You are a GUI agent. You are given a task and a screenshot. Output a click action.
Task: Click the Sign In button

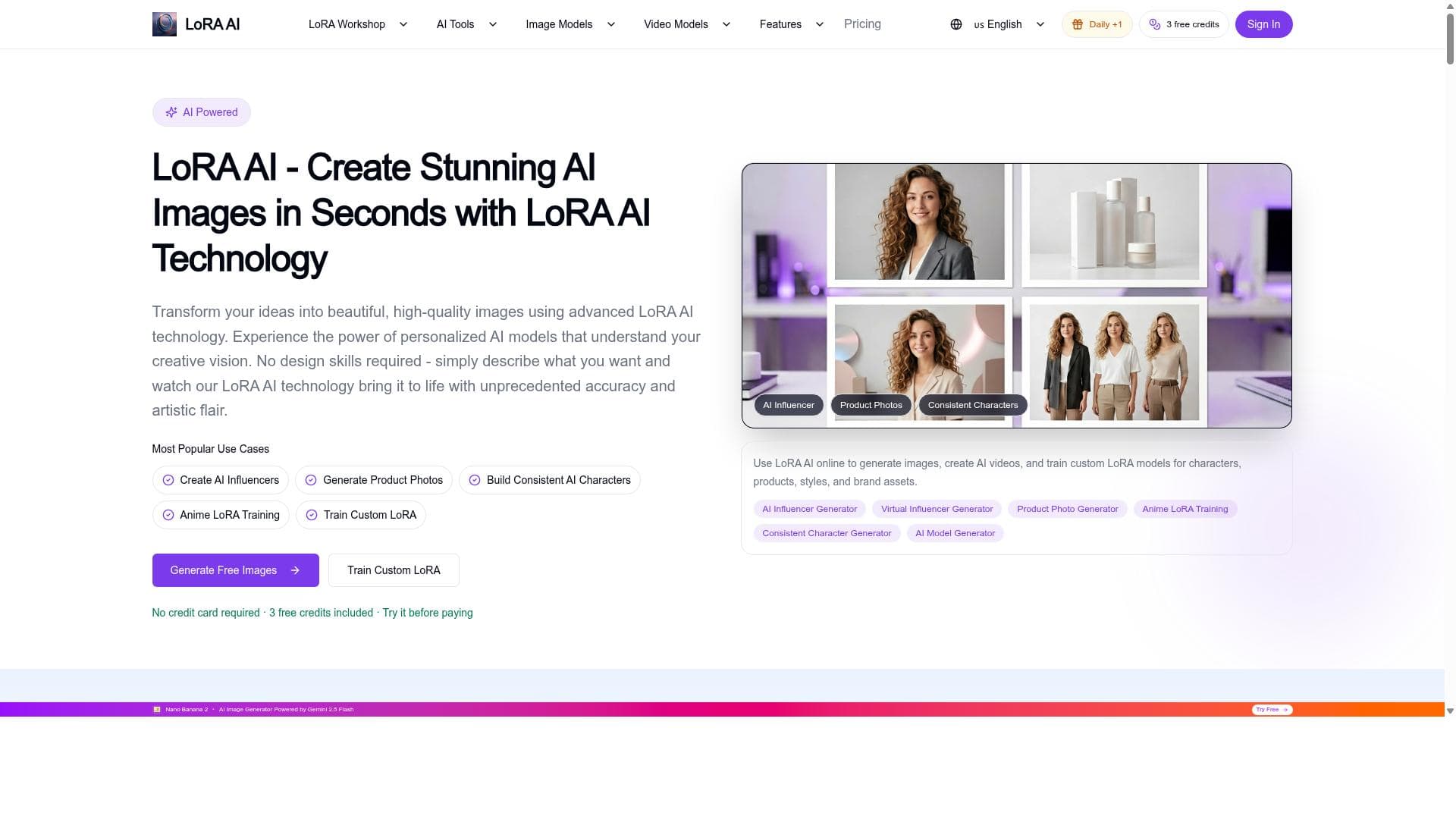click(1263, 24)
